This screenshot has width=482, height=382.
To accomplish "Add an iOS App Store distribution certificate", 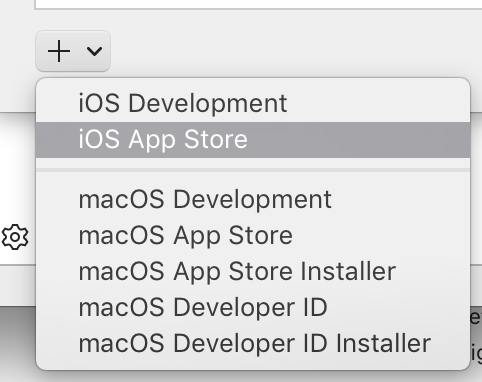I will [253, 139].
